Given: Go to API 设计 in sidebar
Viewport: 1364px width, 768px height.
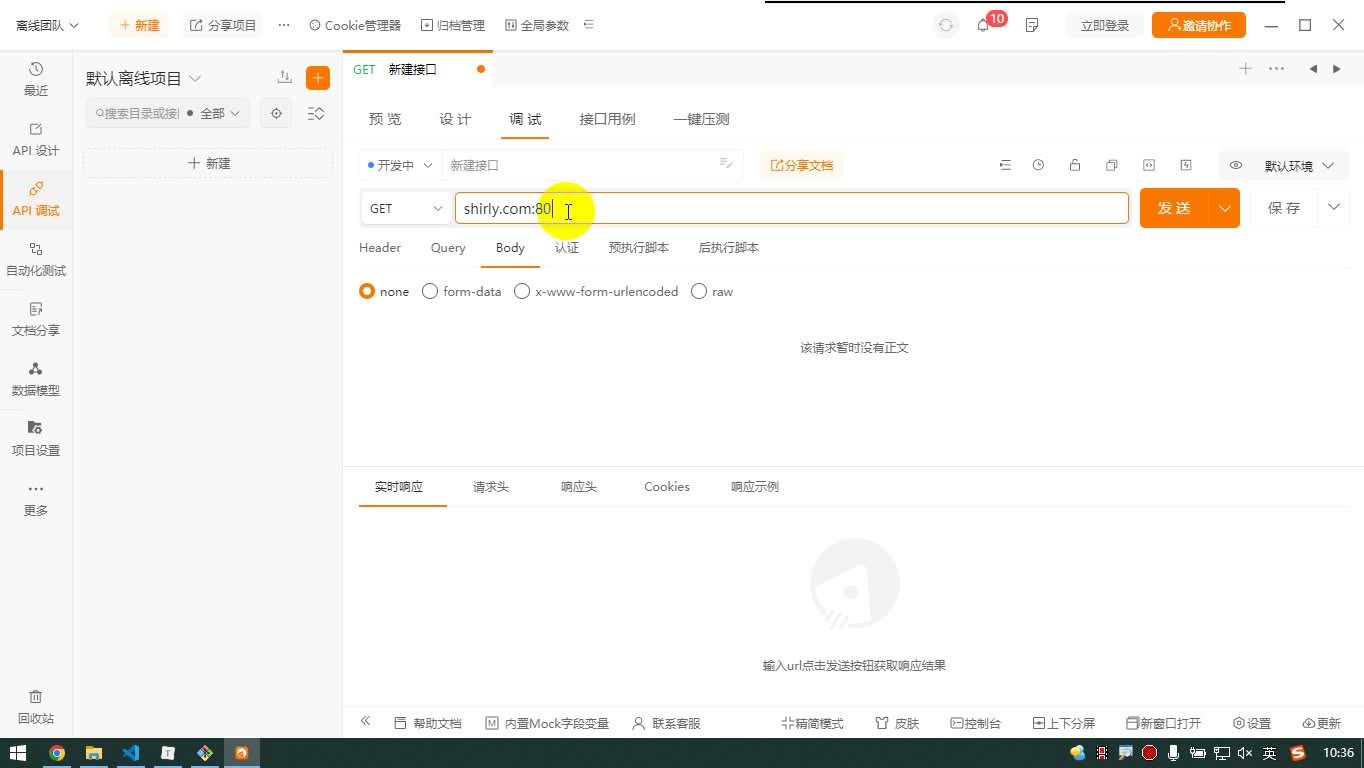Looking at the screenshot, I should tap(36, 139).
